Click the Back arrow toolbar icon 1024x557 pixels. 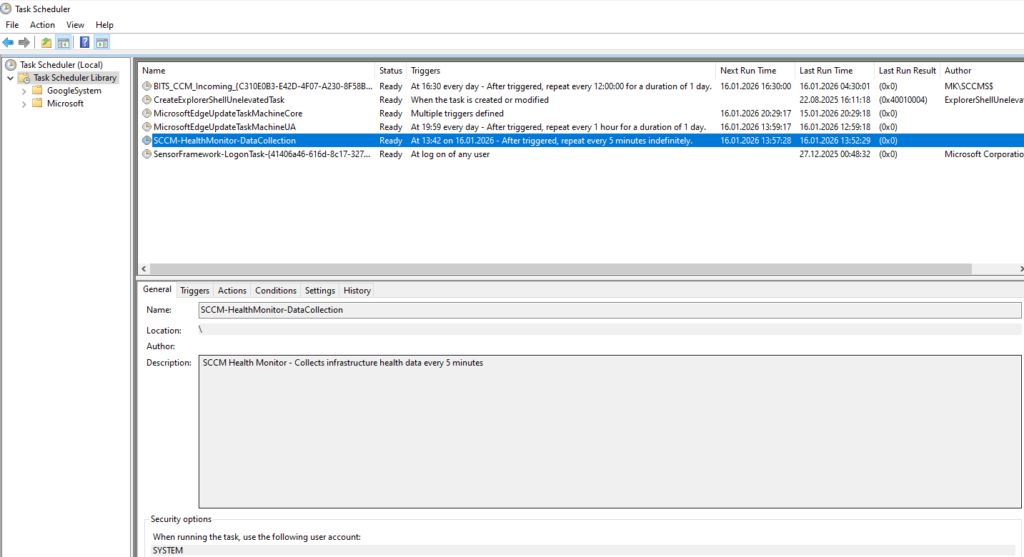tap(8, 42)
